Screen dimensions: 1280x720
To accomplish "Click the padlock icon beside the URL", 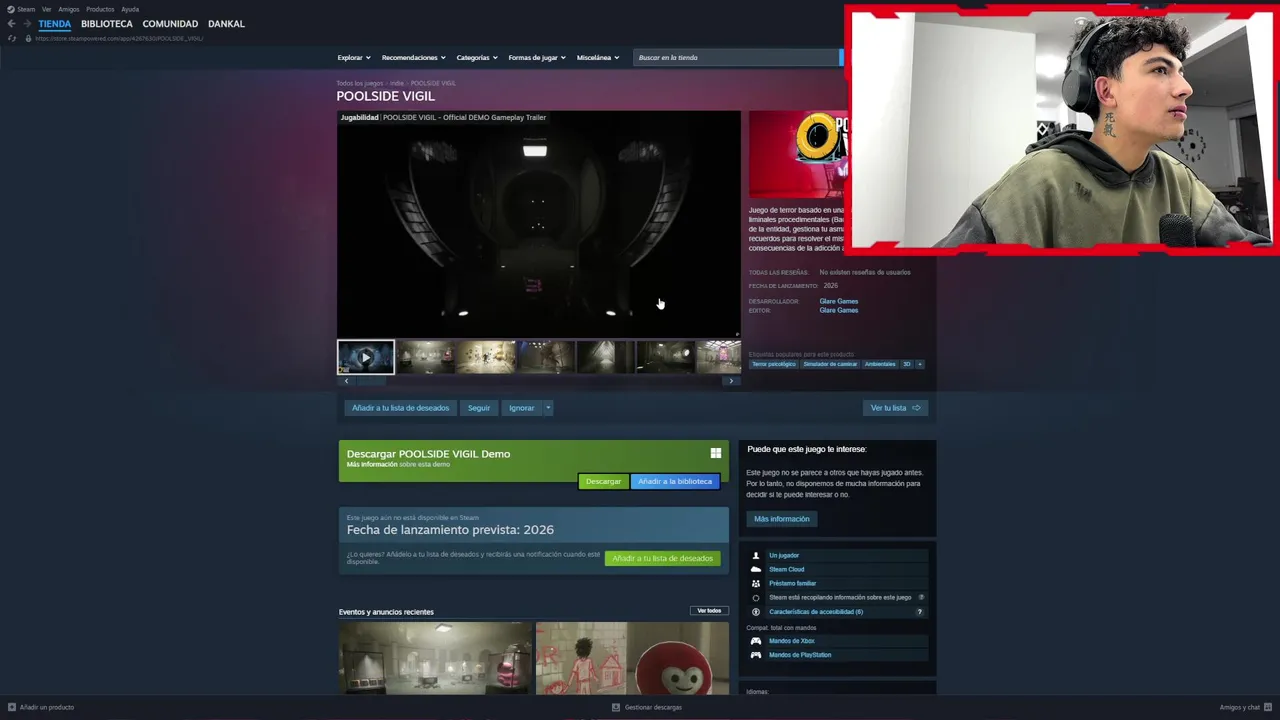I will 28,38.
